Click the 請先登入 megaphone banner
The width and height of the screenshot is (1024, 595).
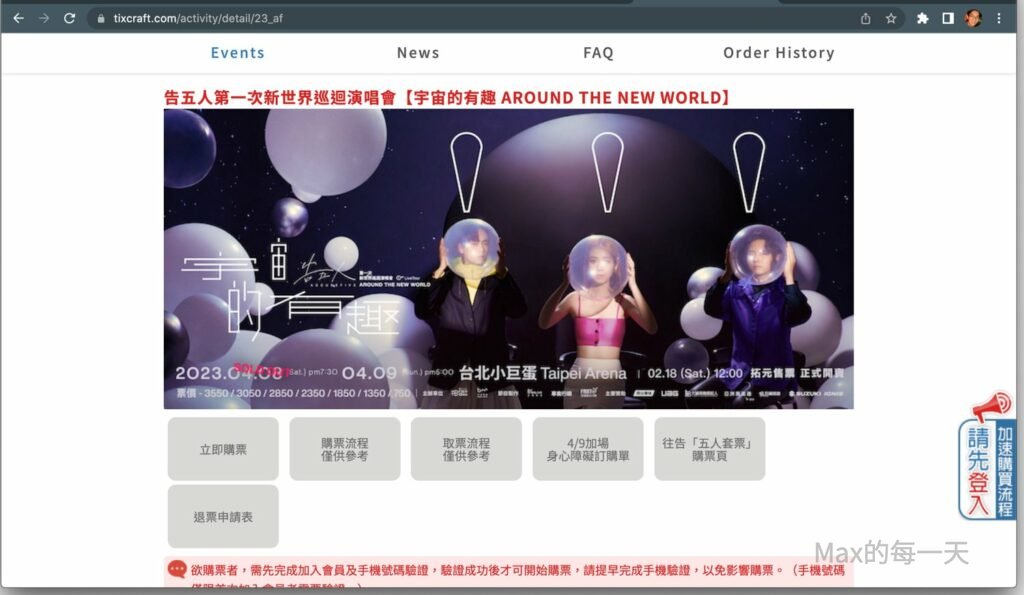click(988, 458)
